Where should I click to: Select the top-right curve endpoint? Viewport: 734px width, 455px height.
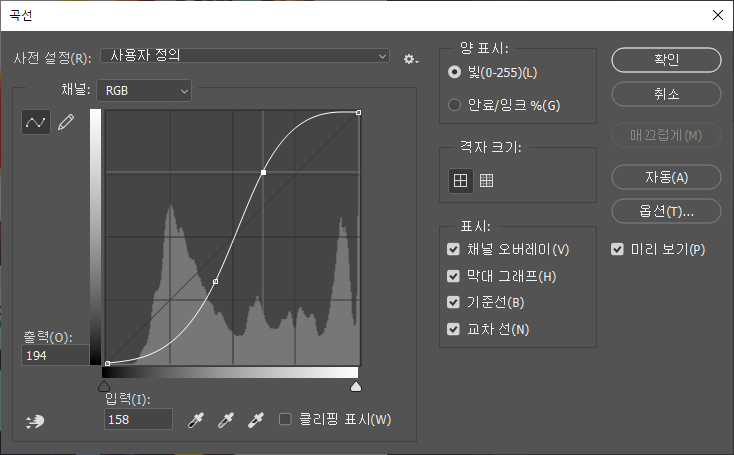point(359,112)
